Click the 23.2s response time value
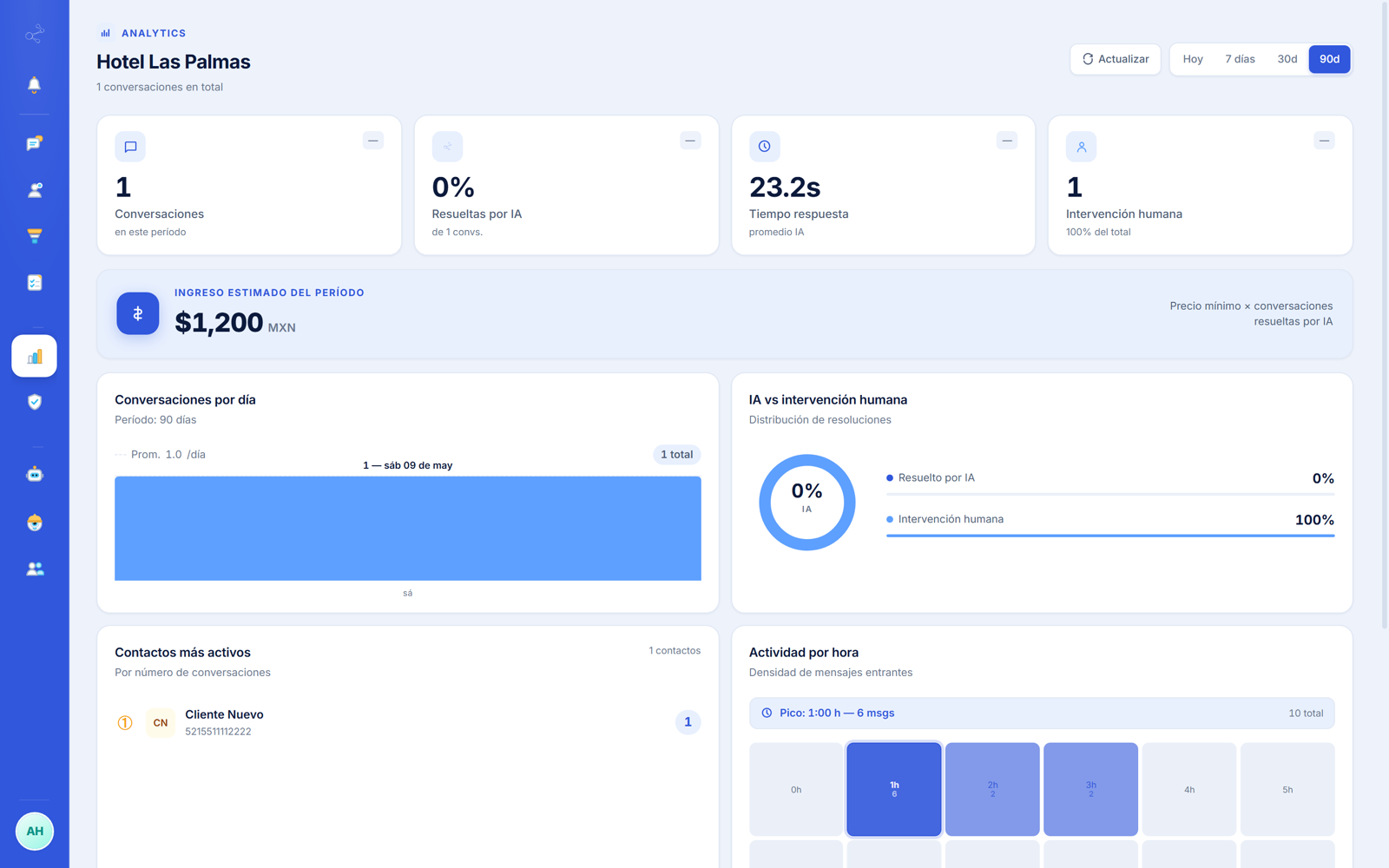 785,187
